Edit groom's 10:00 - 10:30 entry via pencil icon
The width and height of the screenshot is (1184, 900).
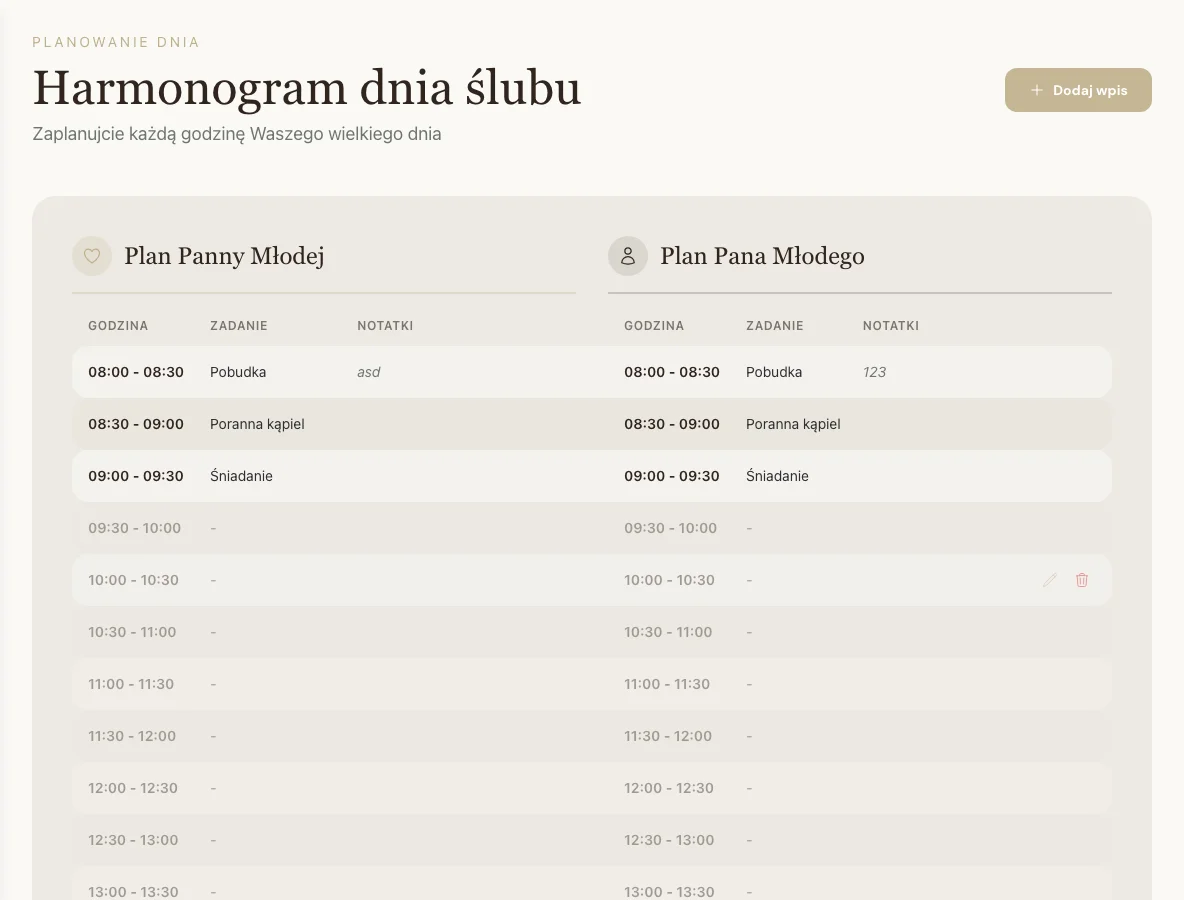(1049, 580)
